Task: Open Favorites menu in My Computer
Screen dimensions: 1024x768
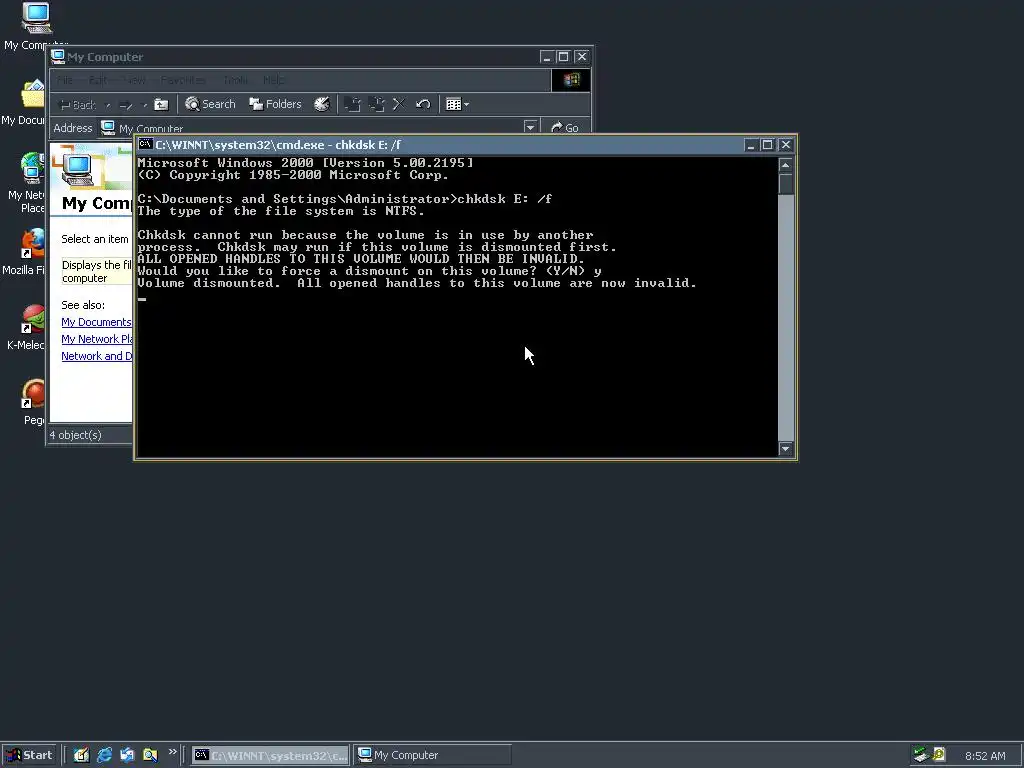Action: tap(183, 80)
